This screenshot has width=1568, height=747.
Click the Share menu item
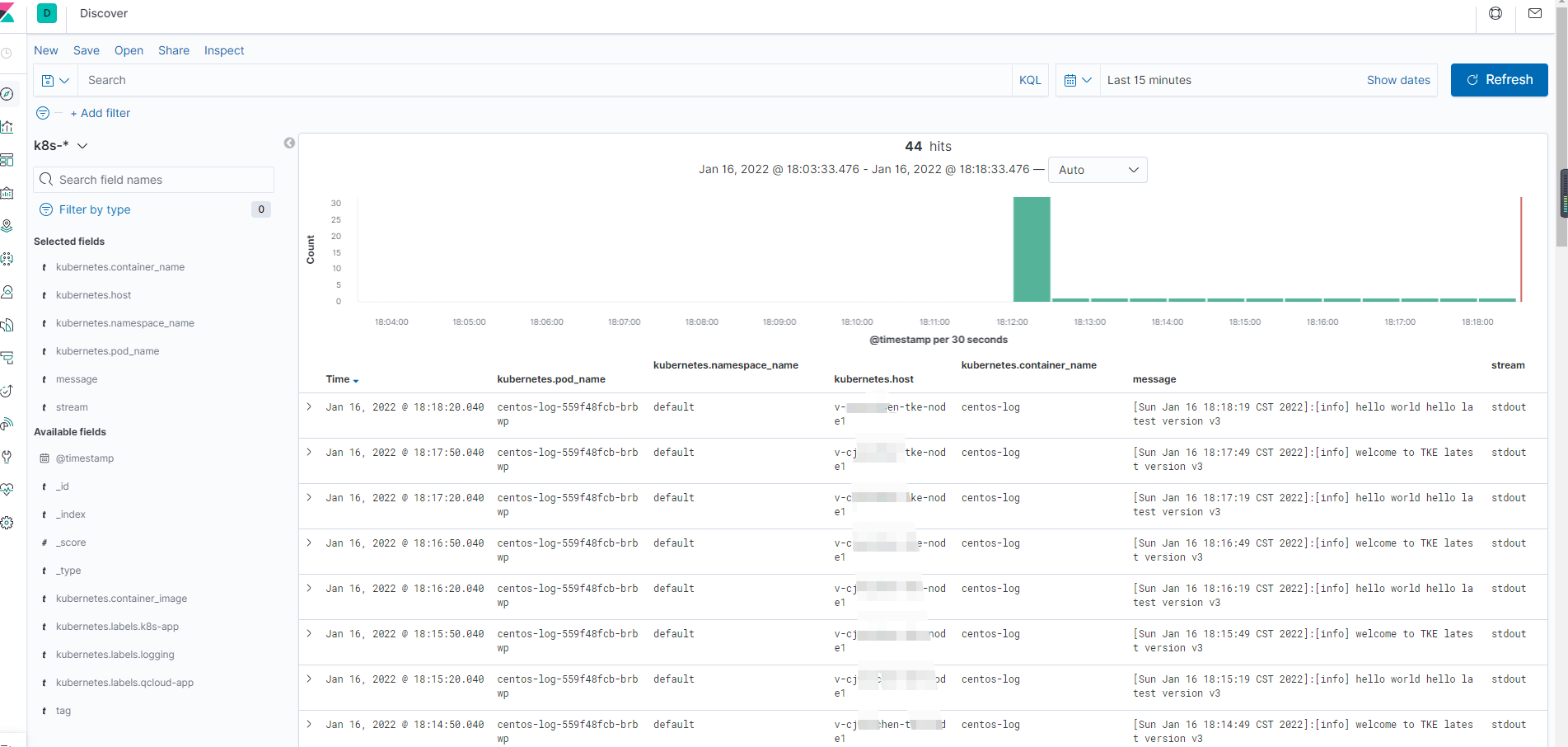point(174,50)
